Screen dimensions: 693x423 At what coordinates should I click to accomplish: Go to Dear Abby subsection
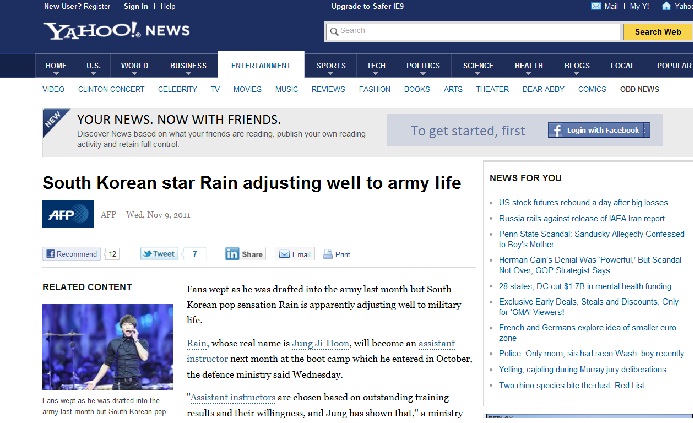coord(544,89)
